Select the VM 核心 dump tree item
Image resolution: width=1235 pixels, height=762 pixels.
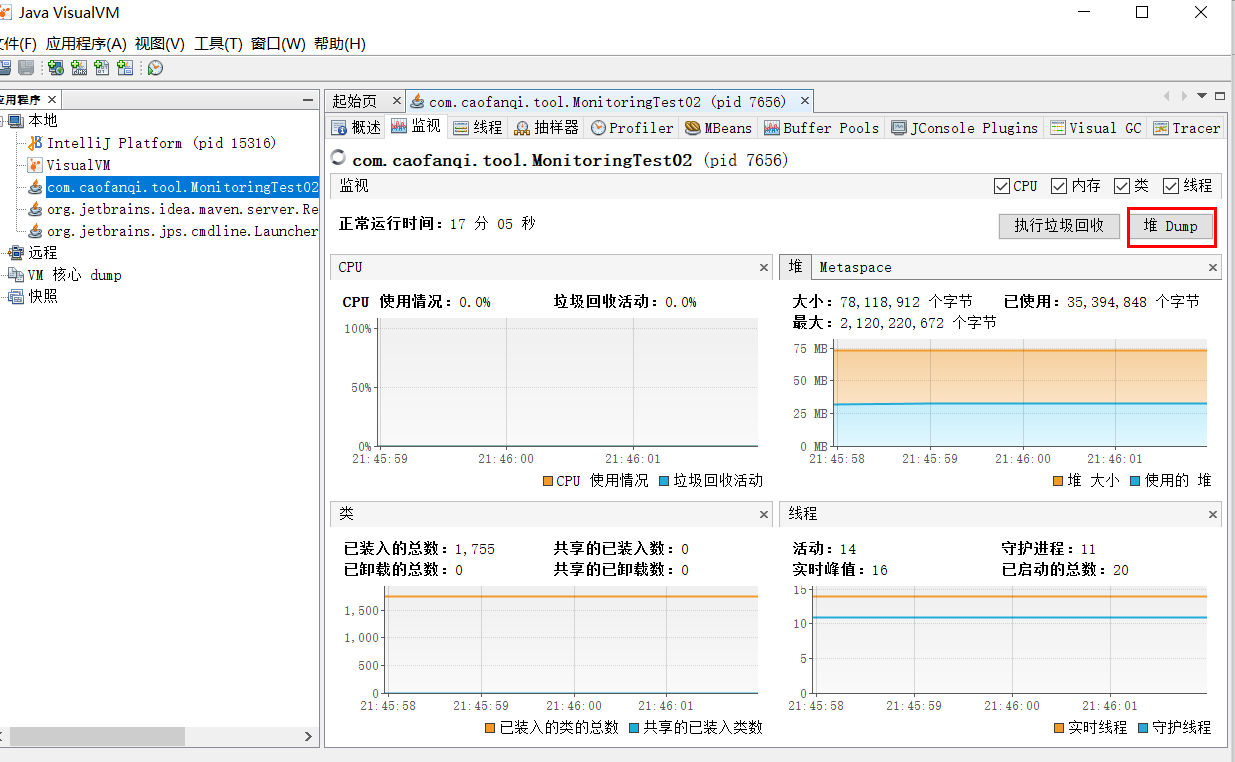75,274
